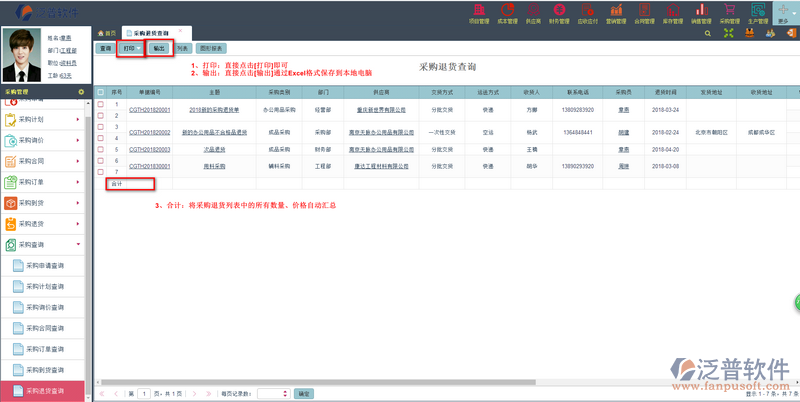
Task: Click the page number input field
Action: pos(144,394)
